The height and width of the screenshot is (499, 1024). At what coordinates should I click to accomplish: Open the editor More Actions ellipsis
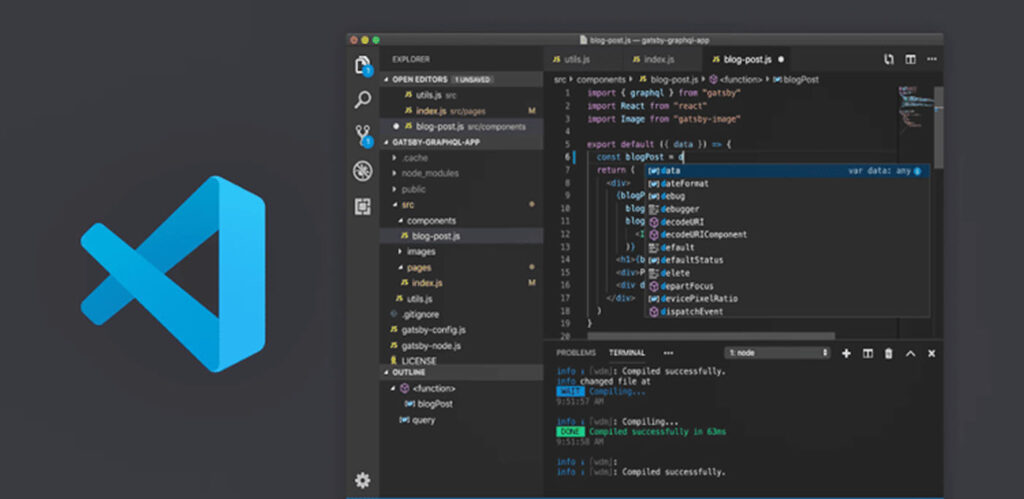931,59
